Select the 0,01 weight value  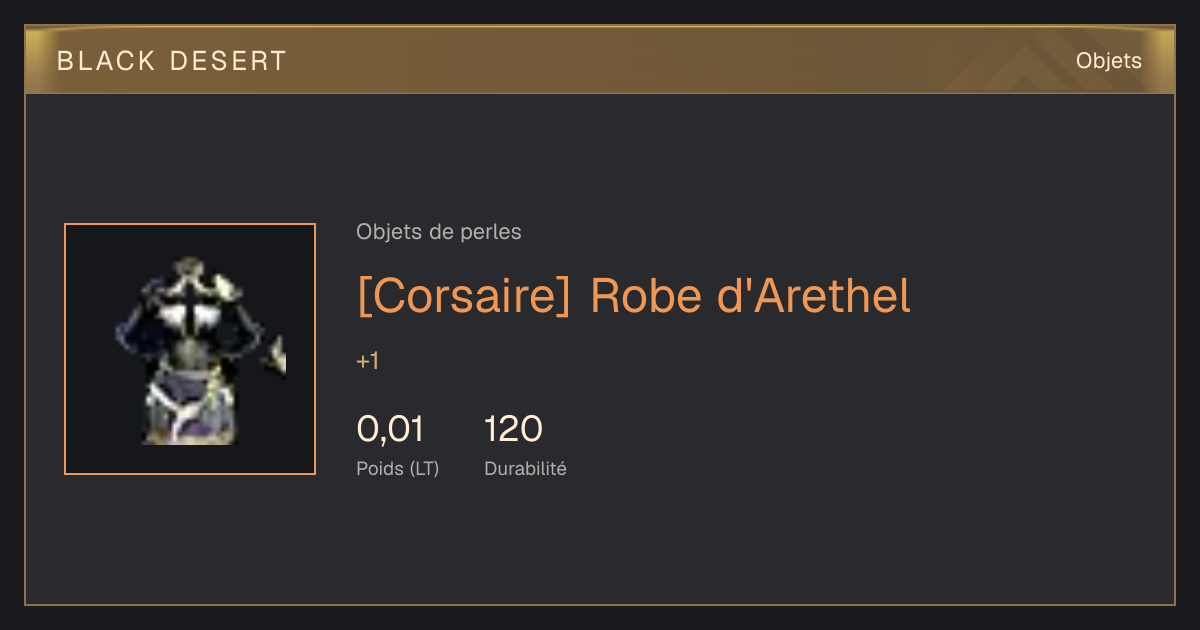pyautogui.click(x=390, y=429)
